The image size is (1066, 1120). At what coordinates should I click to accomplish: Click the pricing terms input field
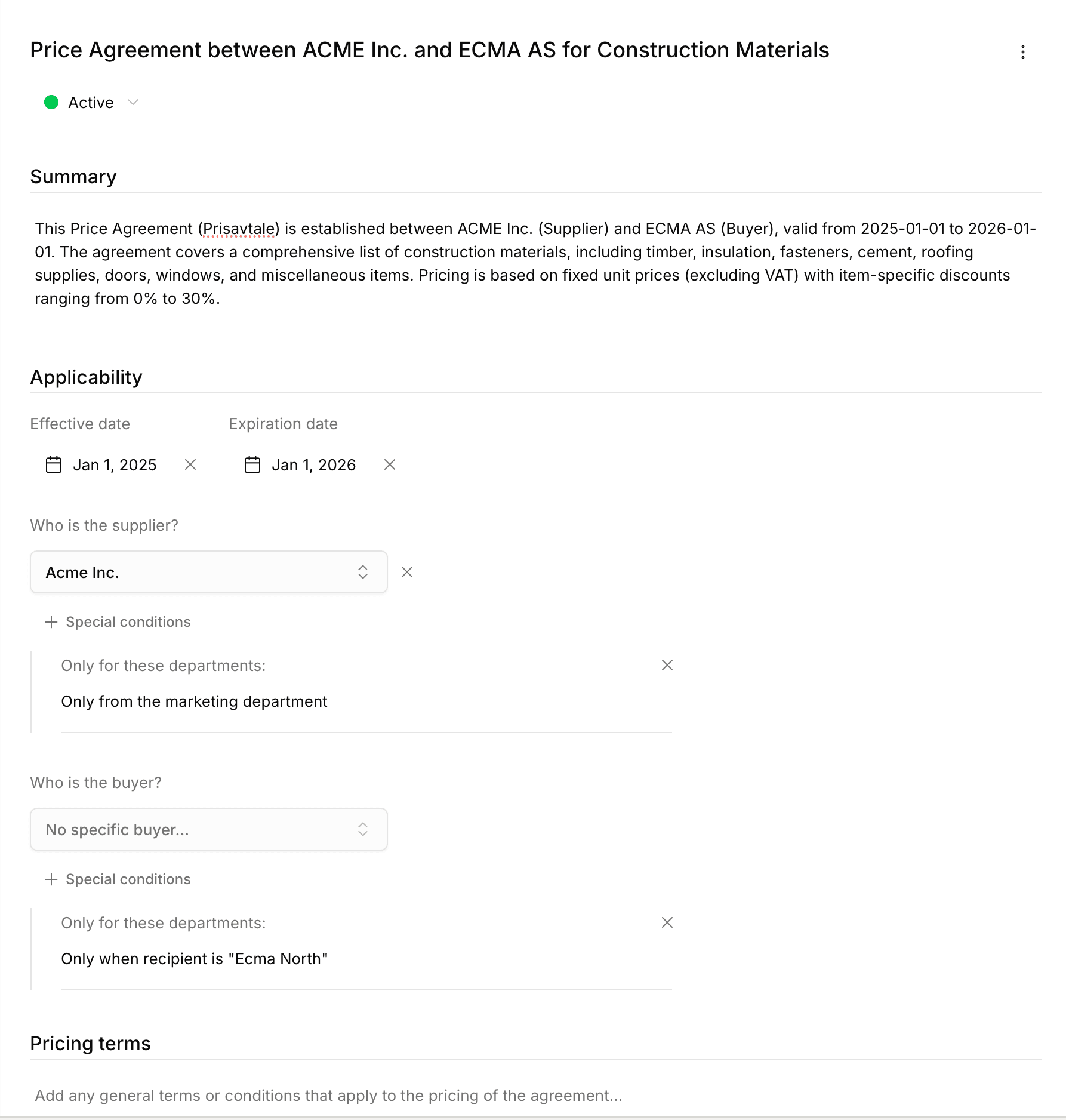pos(327,1096)
